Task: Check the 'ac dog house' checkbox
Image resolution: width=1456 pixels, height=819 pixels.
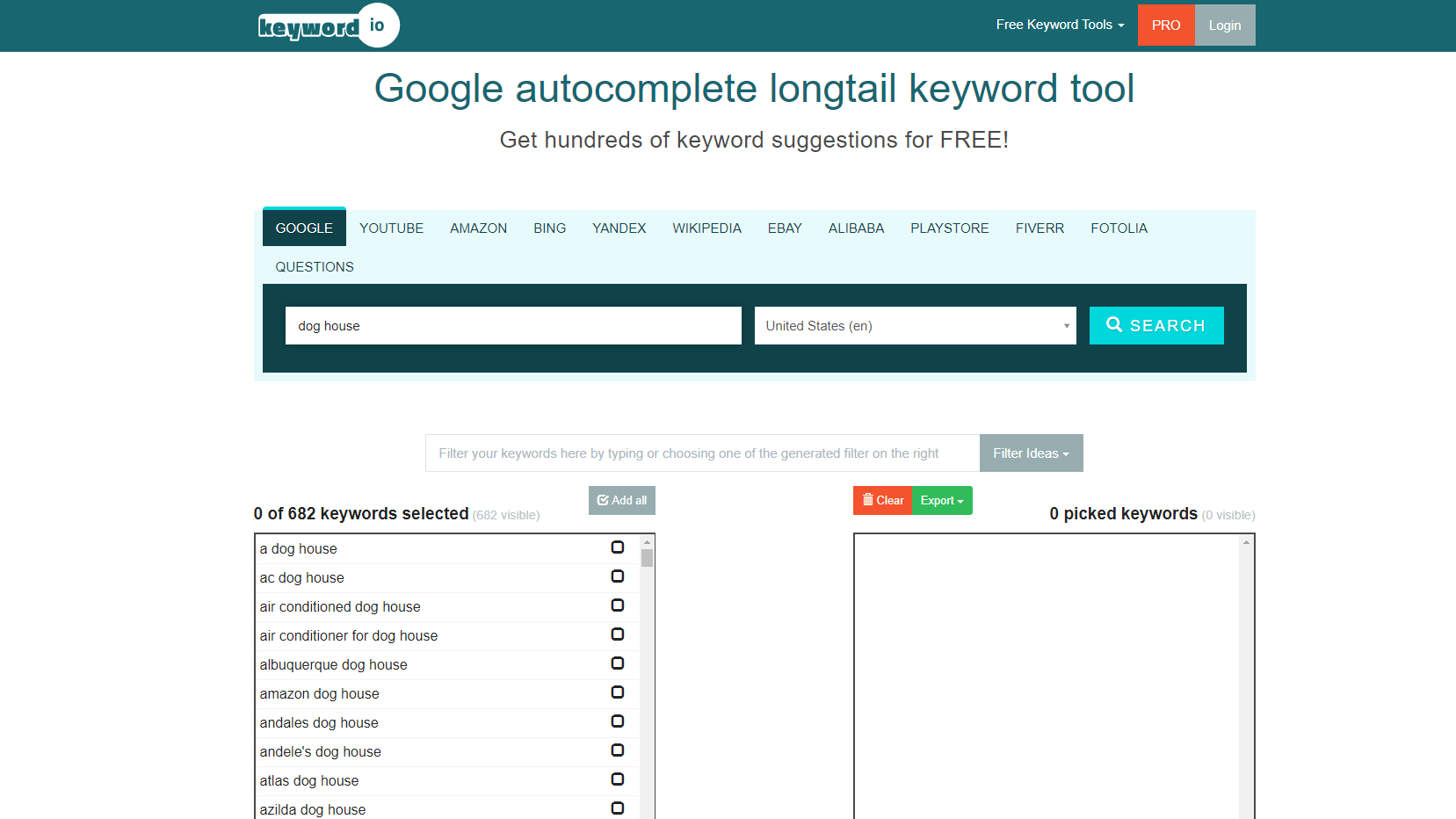Action: tap(618, 576)
